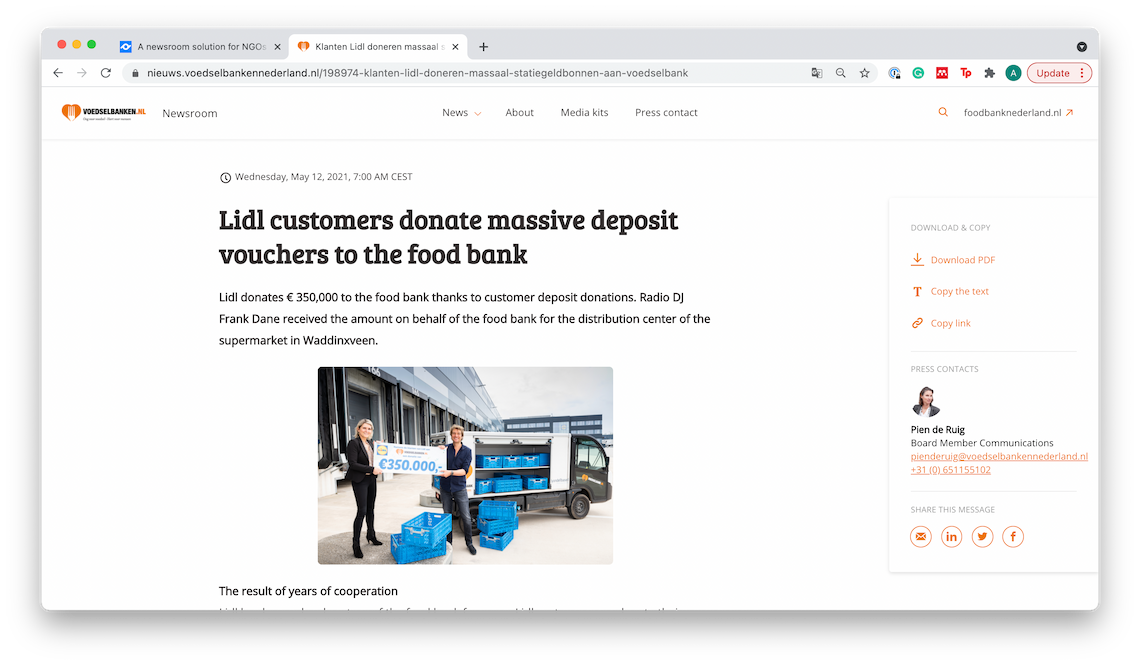Open the Update button's three-dot menu

tap(1082, 73)
